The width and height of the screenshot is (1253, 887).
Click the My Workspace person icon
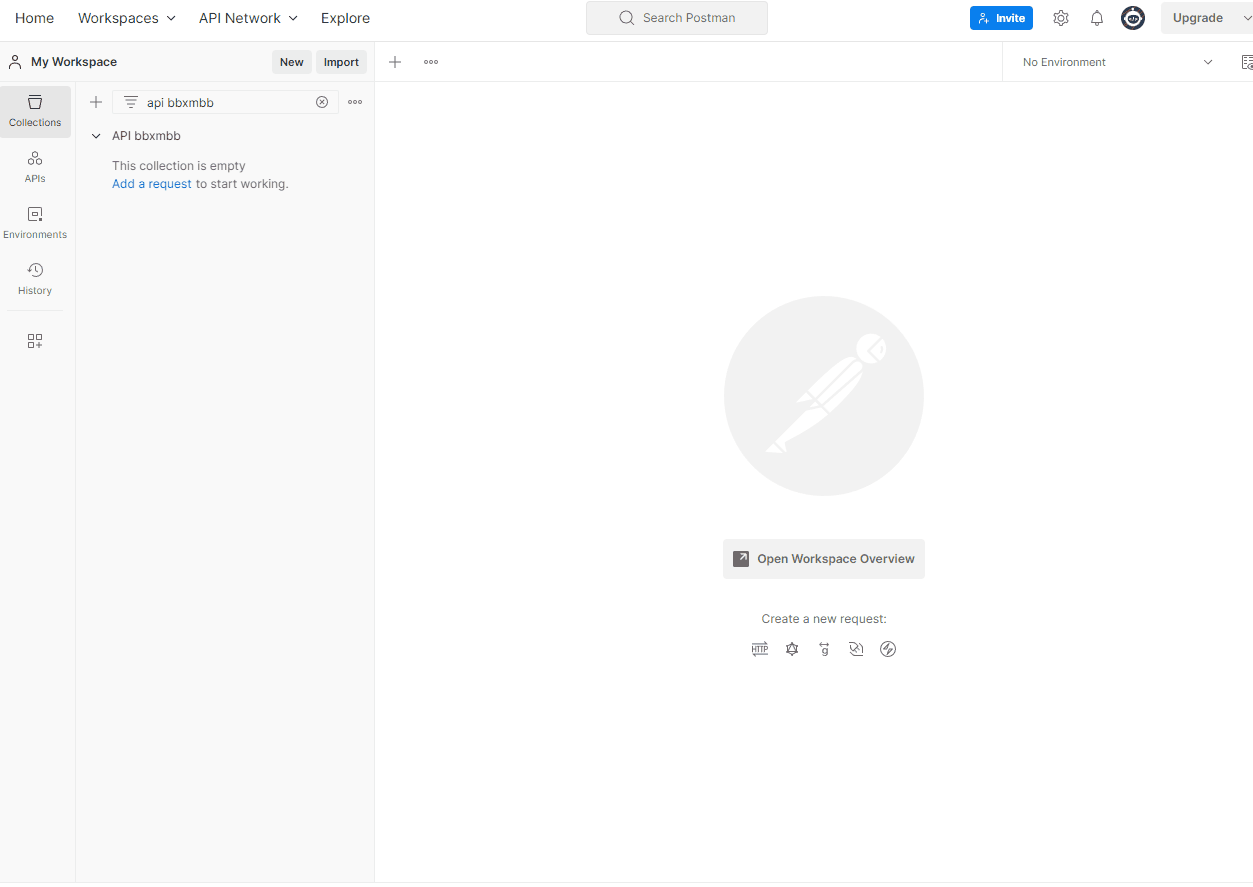tap(15, 62)
